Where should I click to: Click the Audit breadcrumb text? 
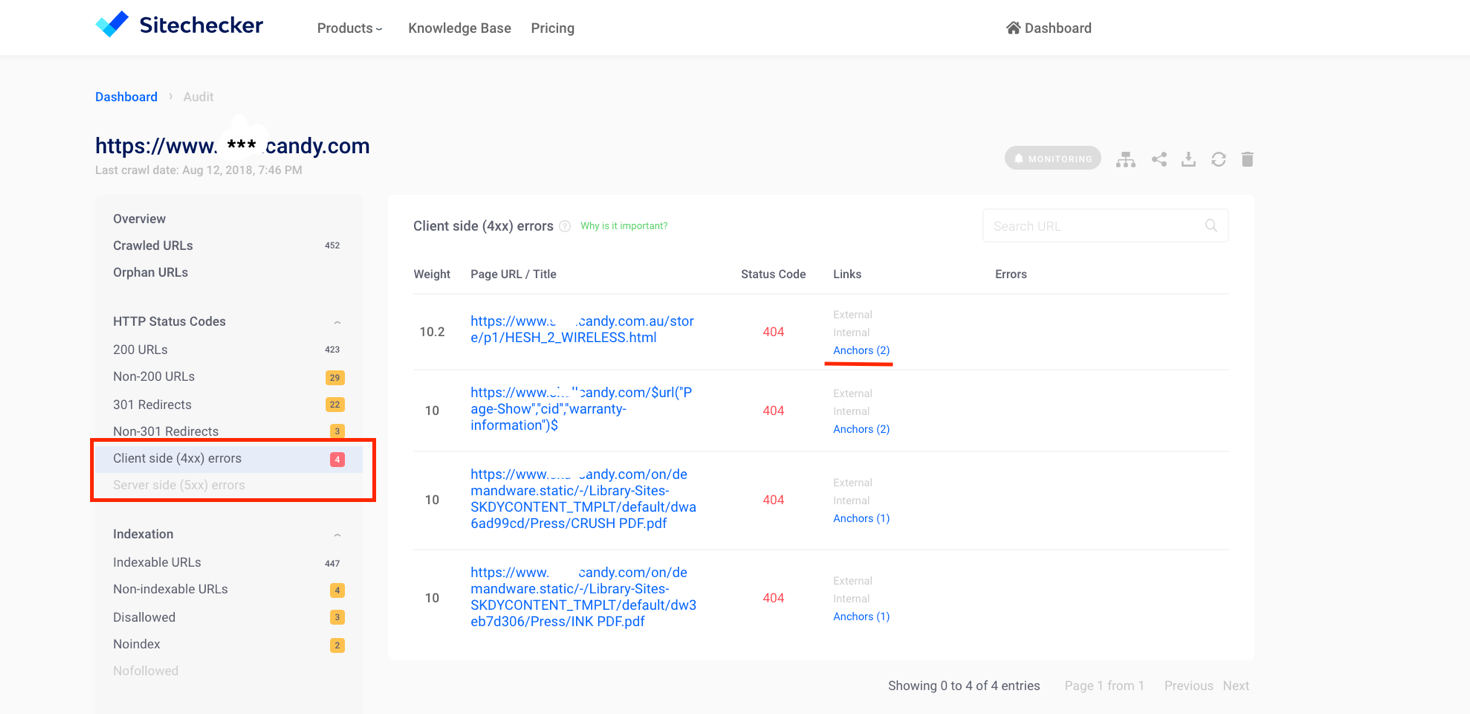(198, 97)
